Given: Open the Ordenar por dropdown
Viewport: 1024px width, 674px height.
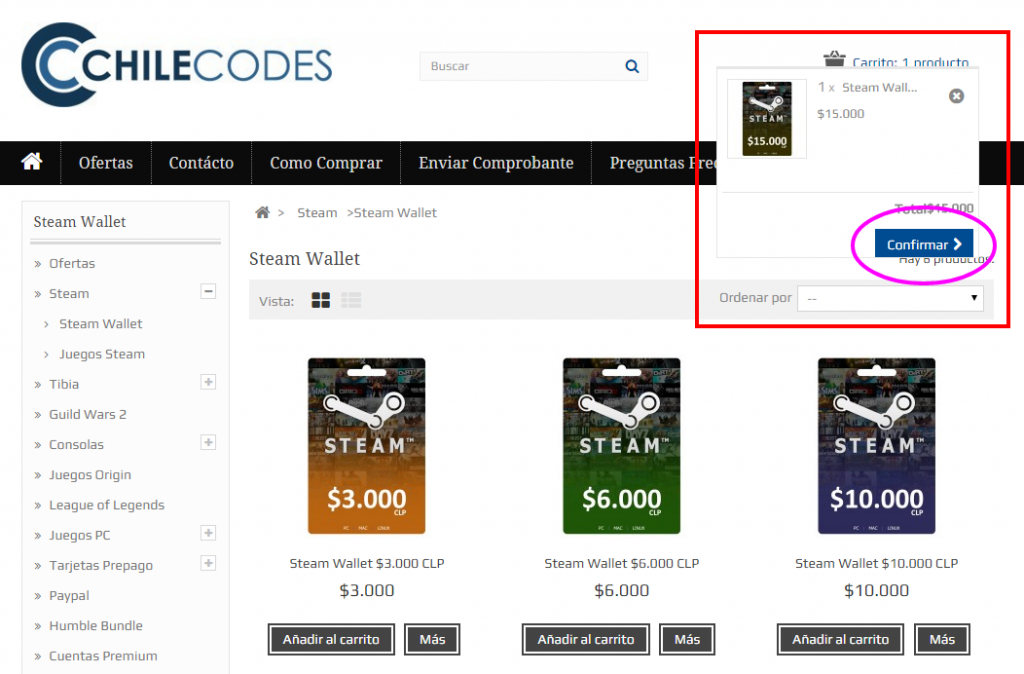Looking at the screenshot, I should click(890, 298).
